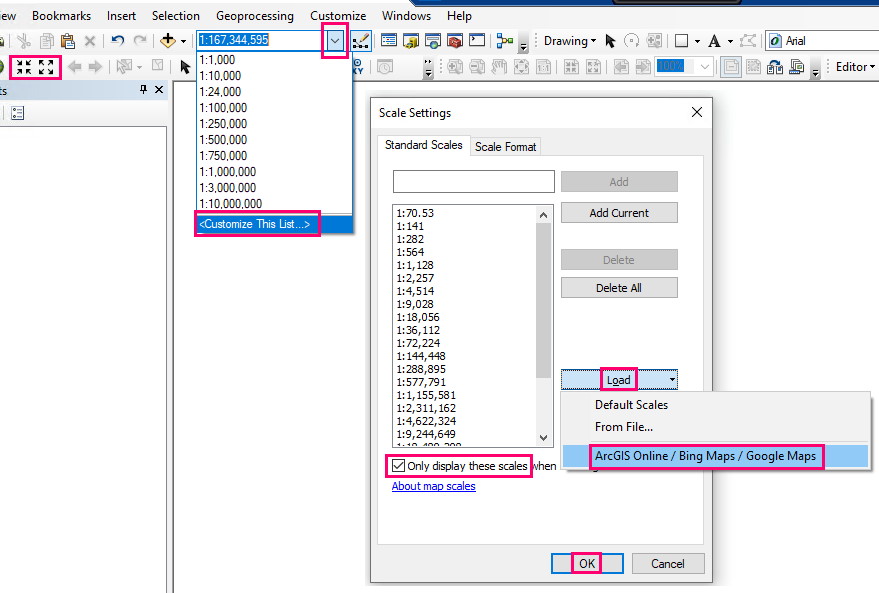Switch to the Scale Format tab
Image resolution: width=879 pixels, height=593 pixels.
[505, 145]
